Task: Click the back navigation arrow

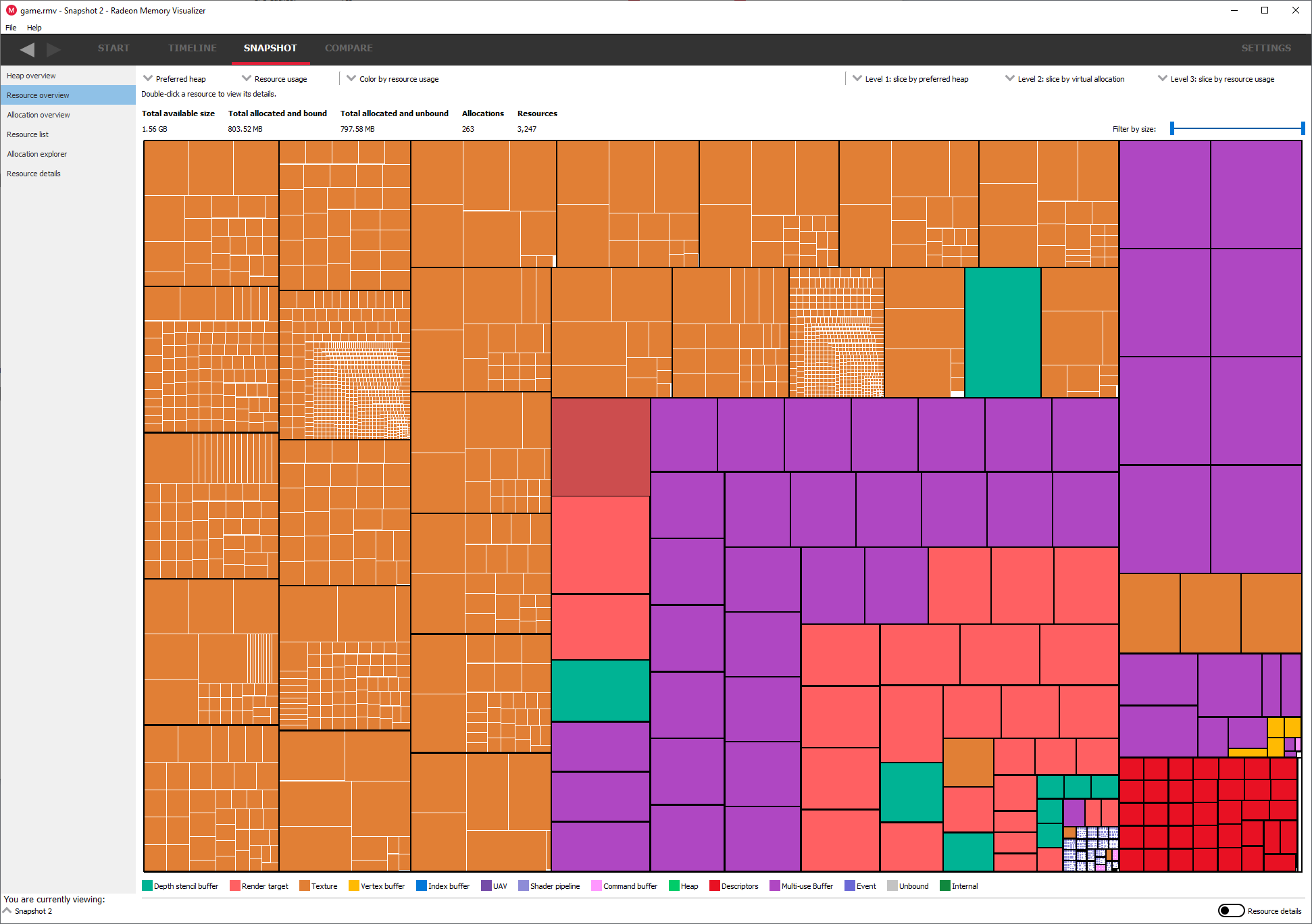Action: 27,49
